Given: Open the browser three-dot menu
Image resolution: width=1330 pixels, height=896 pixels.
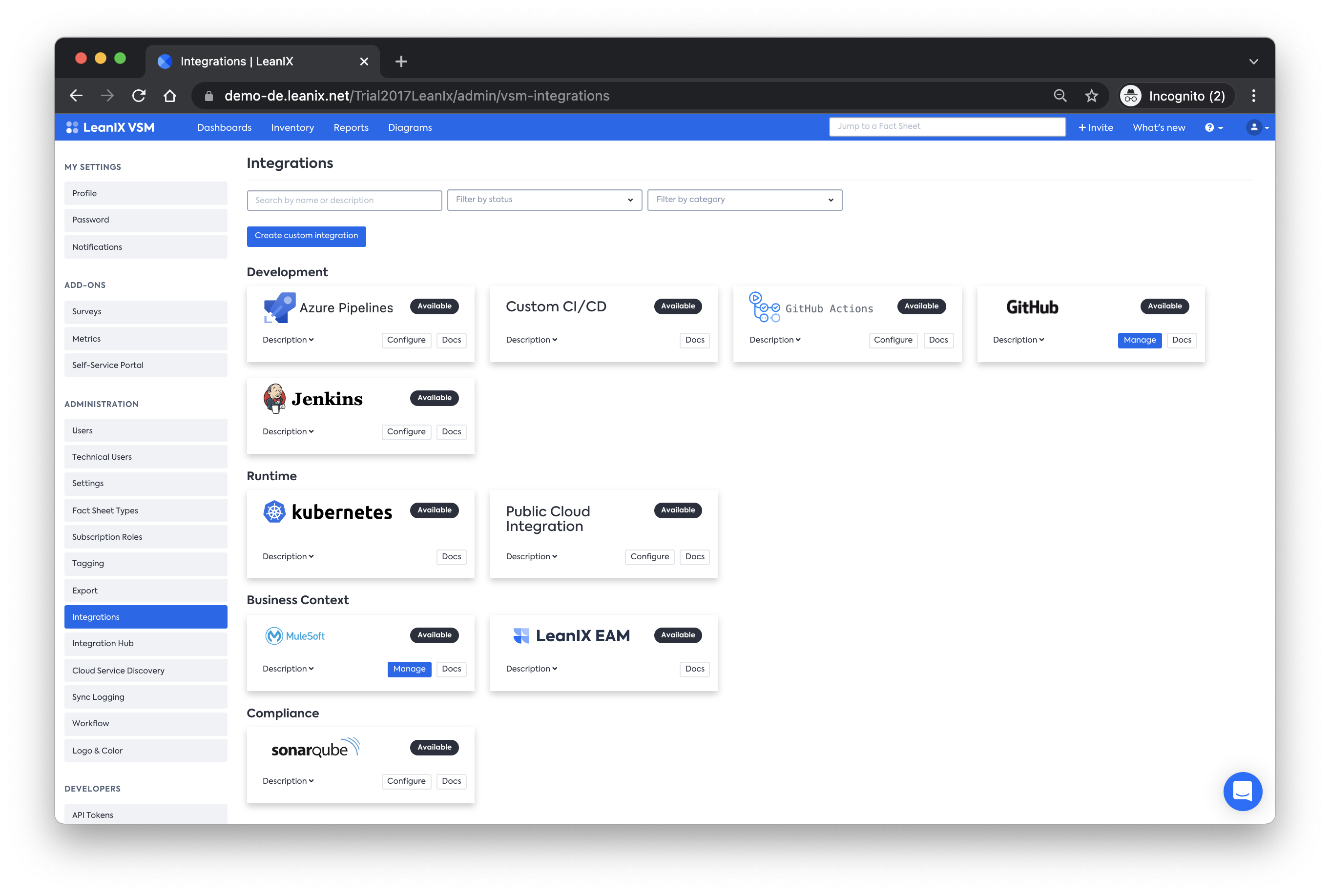Looking at the screenshot, I should tap(1253, 96).
